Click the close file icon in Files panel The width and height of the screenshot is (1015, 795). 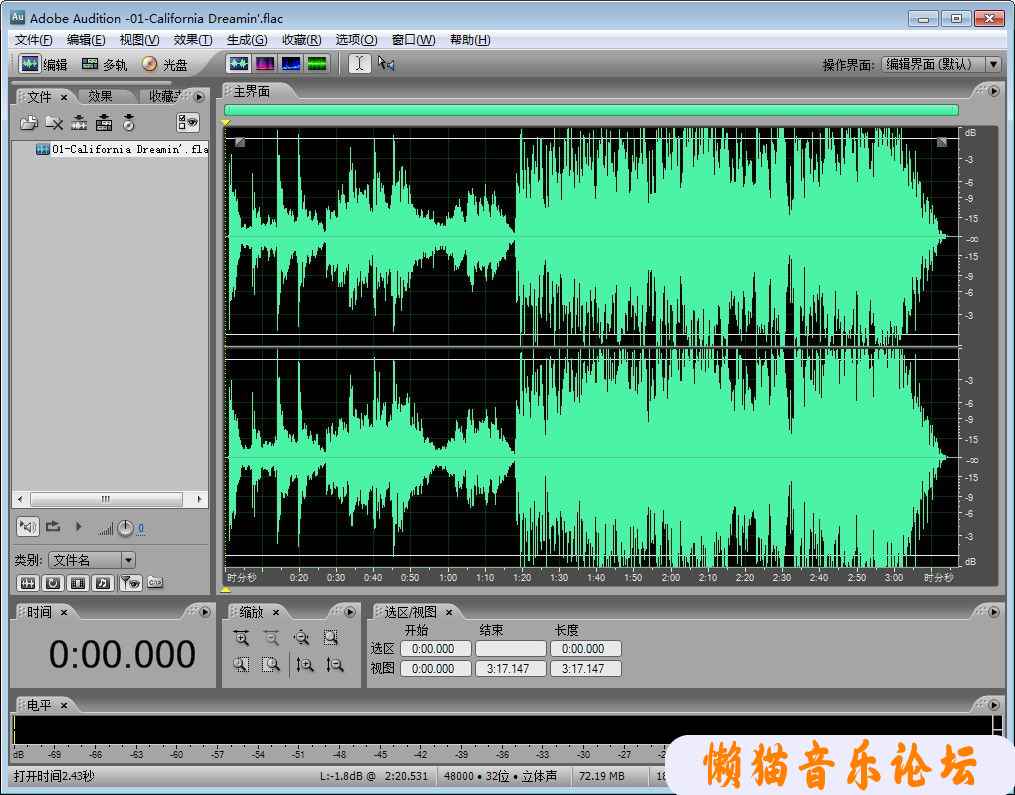tap(54, 122)
